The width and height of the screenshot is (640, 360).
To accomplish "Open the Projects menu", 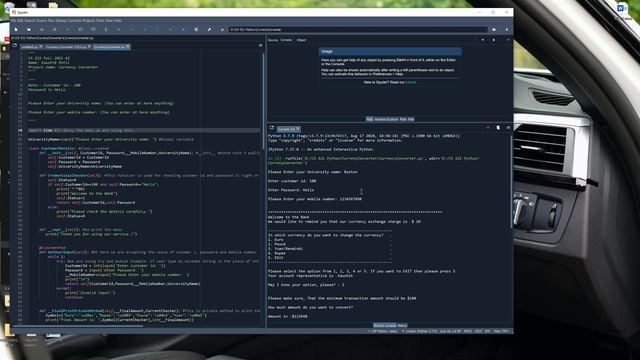I will [89, 20].
